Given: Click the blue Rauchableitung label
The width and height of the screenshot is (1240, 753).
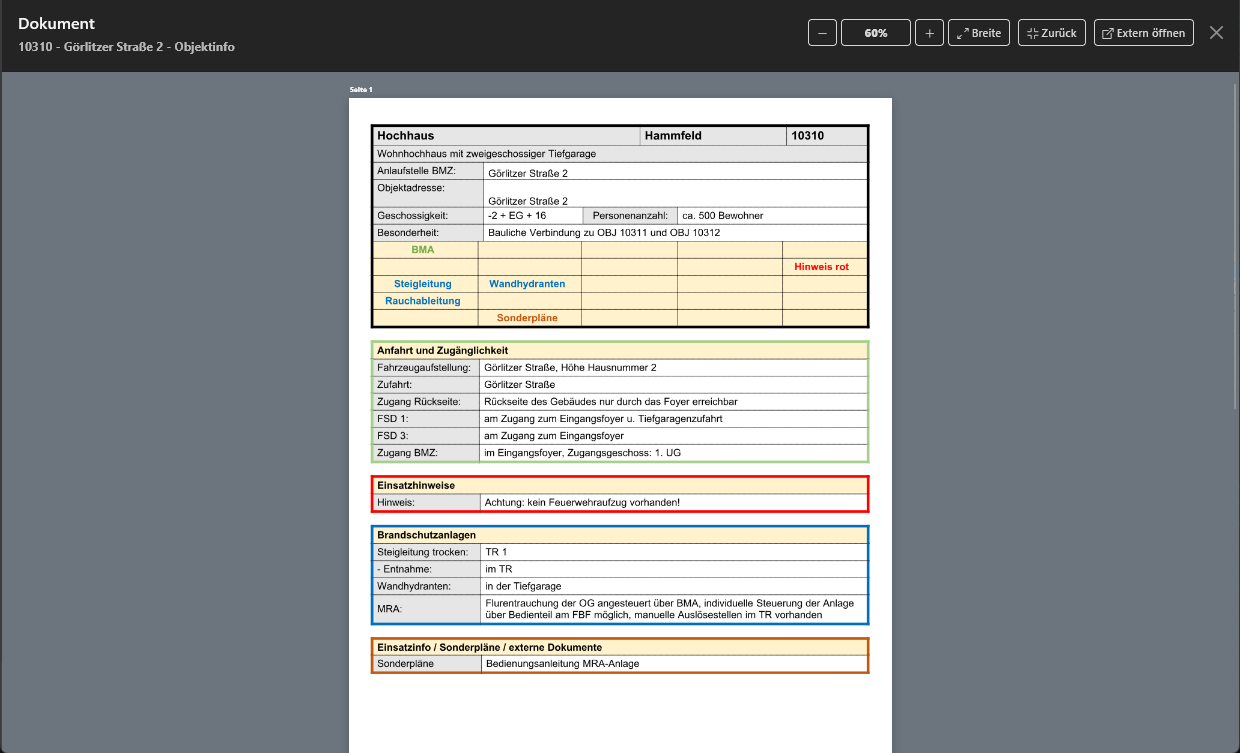Looking at the screenshot, I should tap(423, 301).
